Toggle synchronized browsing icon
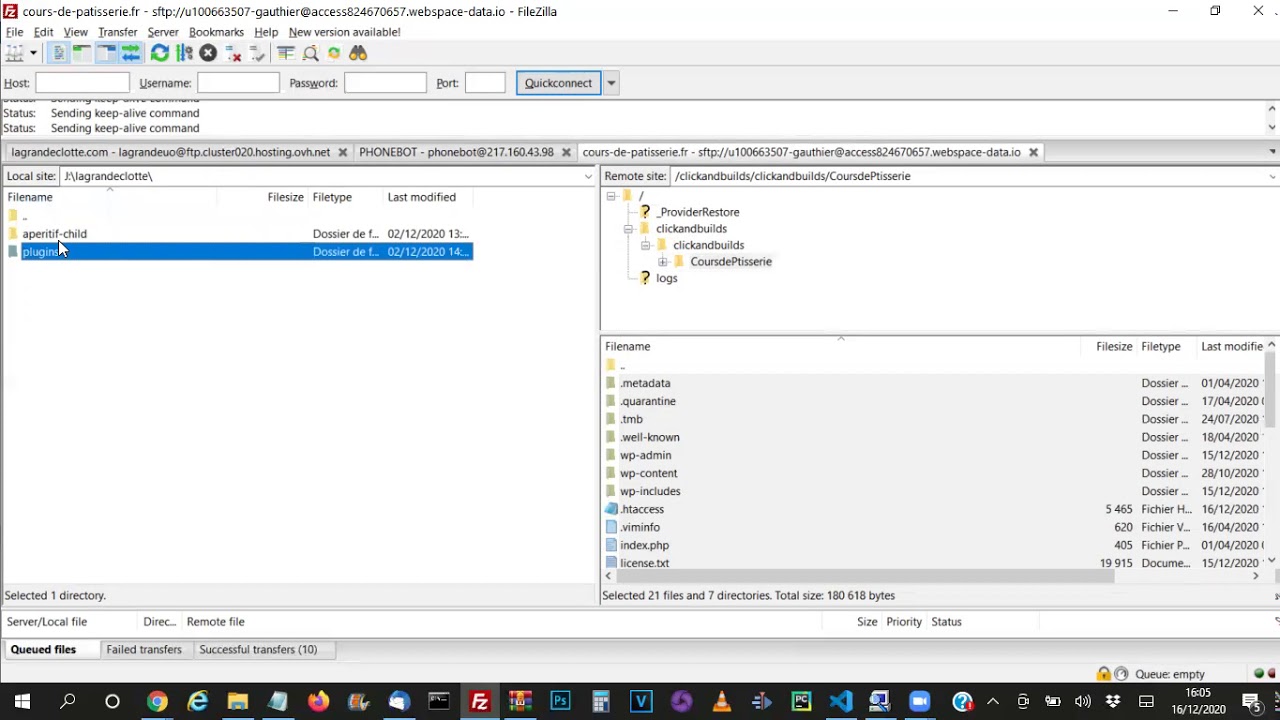1280x720 pixels. click(x=334, y=53)
